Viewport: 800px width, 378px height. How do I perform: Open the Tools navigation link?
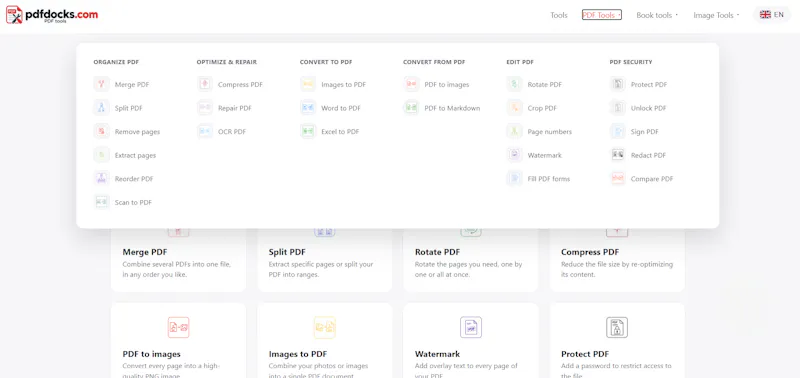click(559, 15)
